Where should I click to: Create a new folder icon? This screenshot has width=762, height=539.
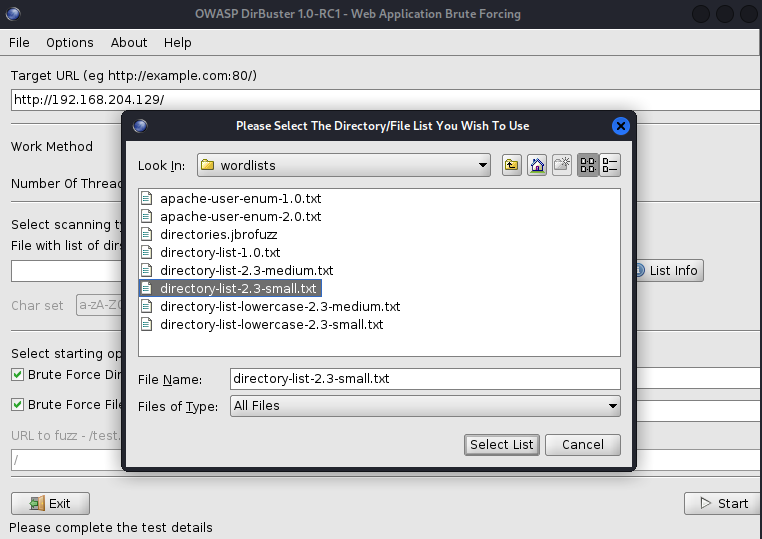click(x=562, y=165)
